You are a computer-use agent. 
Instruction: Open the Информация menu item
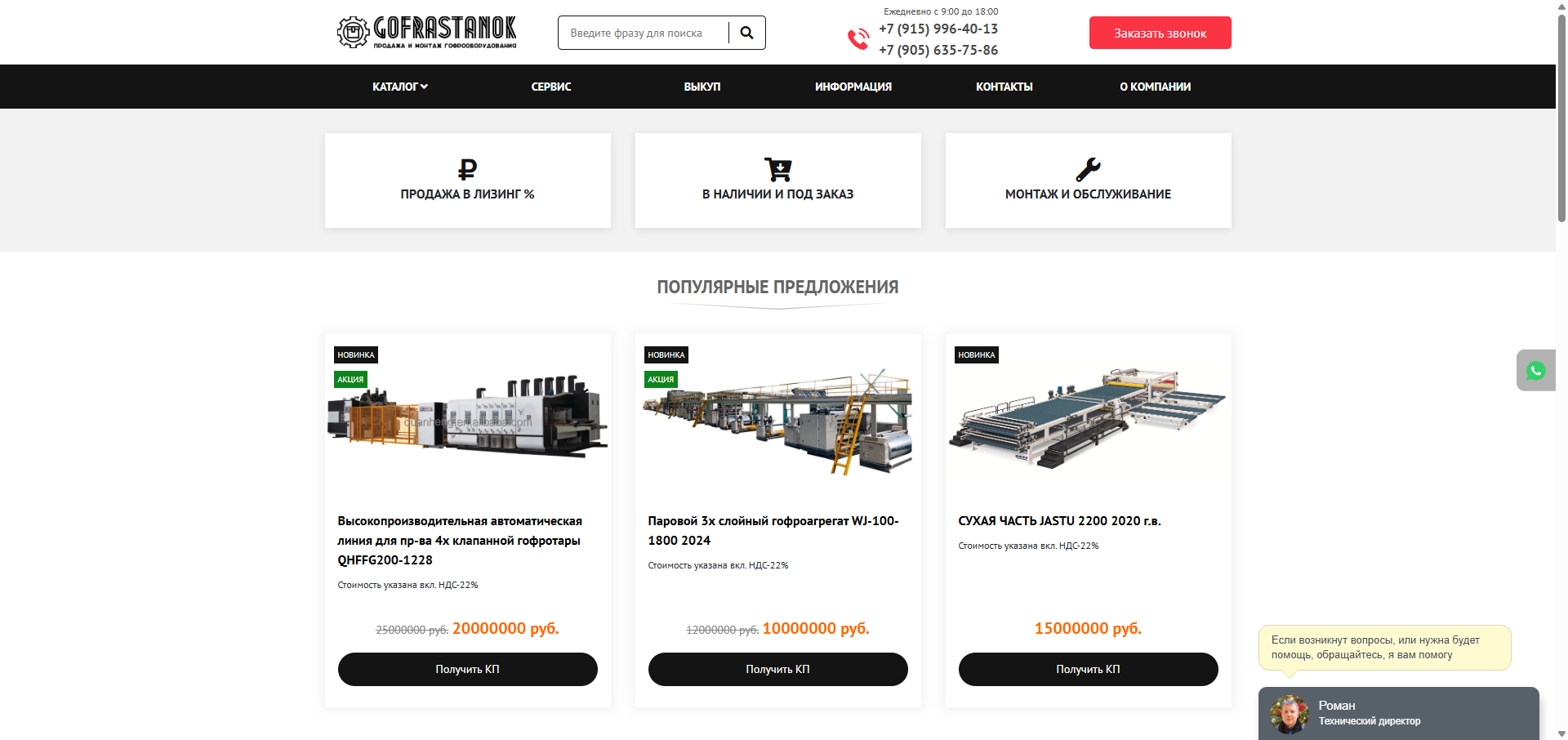coord(853,87)
